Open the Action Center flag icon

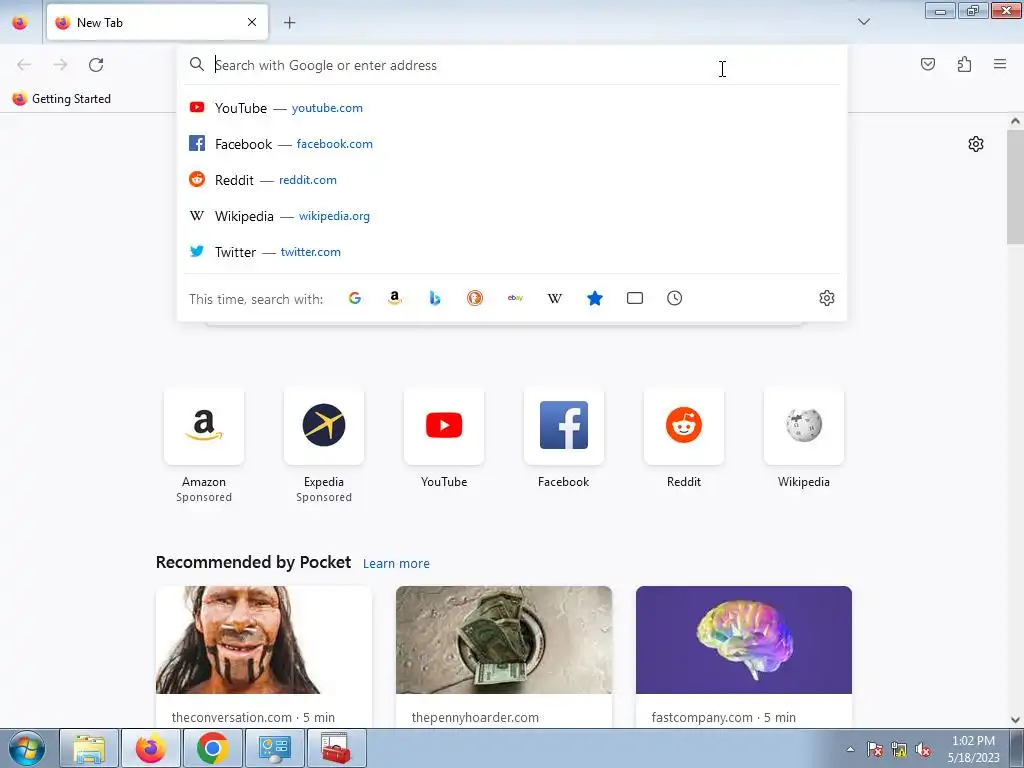coord(875,749)
